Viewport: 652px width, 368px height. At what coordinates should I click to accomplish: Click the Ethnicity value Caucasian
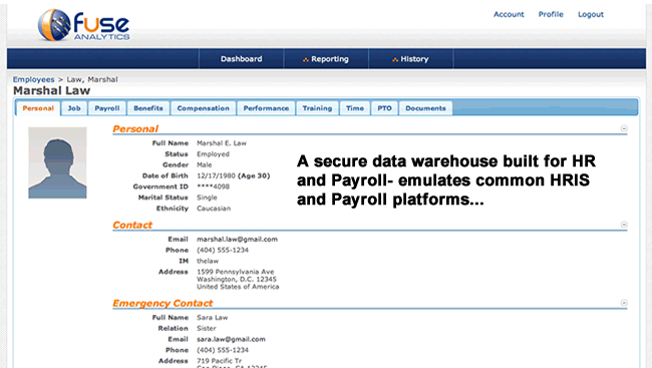(x=214, y=208)
